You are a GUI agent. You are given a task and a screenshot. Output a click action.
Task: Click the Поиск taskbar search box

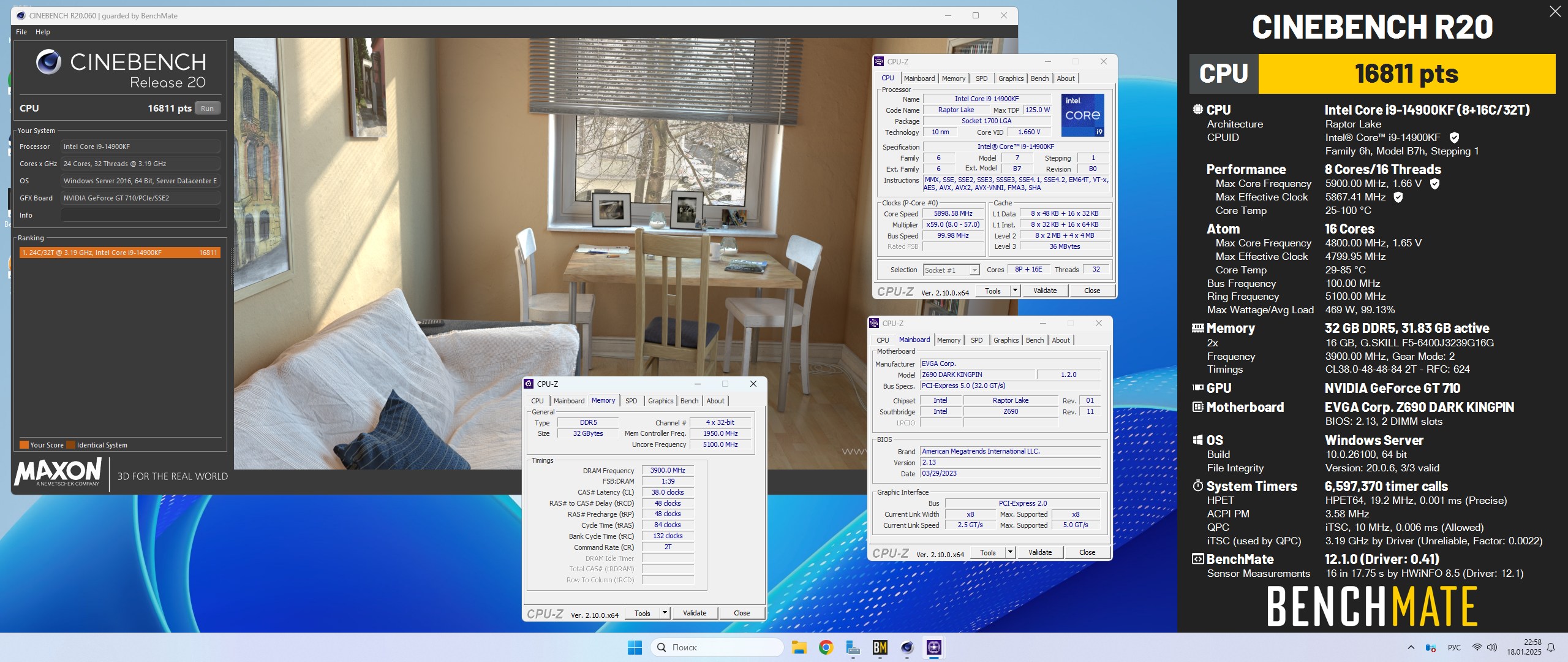click(717, 647)
